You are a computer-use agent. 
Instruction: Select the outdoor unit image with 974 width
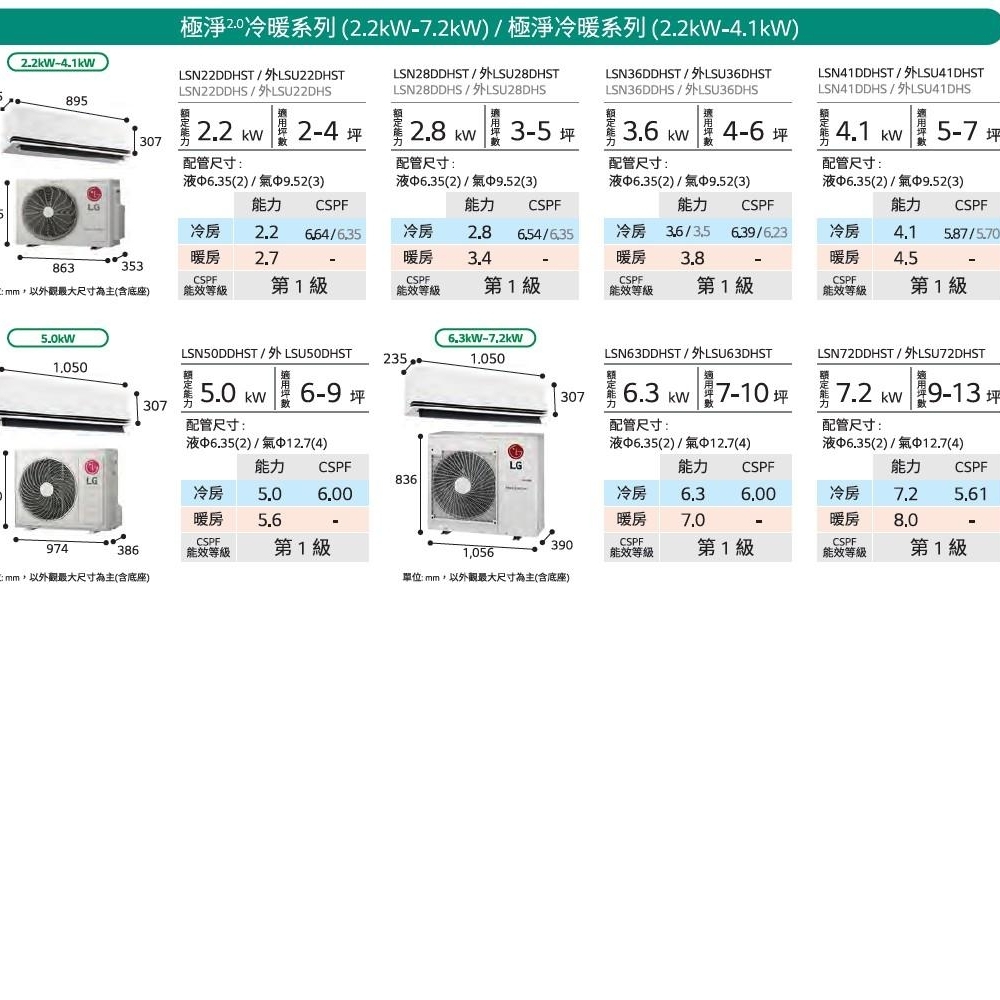click(67, 489)
